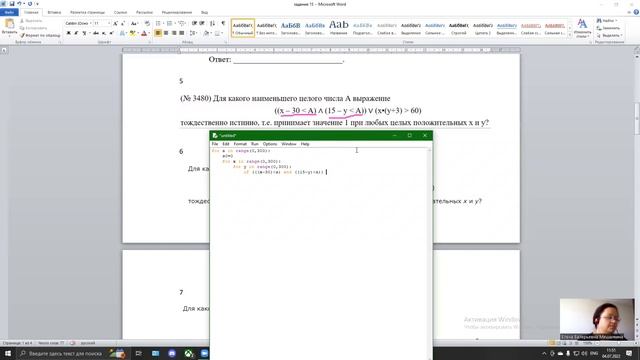
Task: Click the Change Styles (Изменить стили) button
Action: pos(582,28)
